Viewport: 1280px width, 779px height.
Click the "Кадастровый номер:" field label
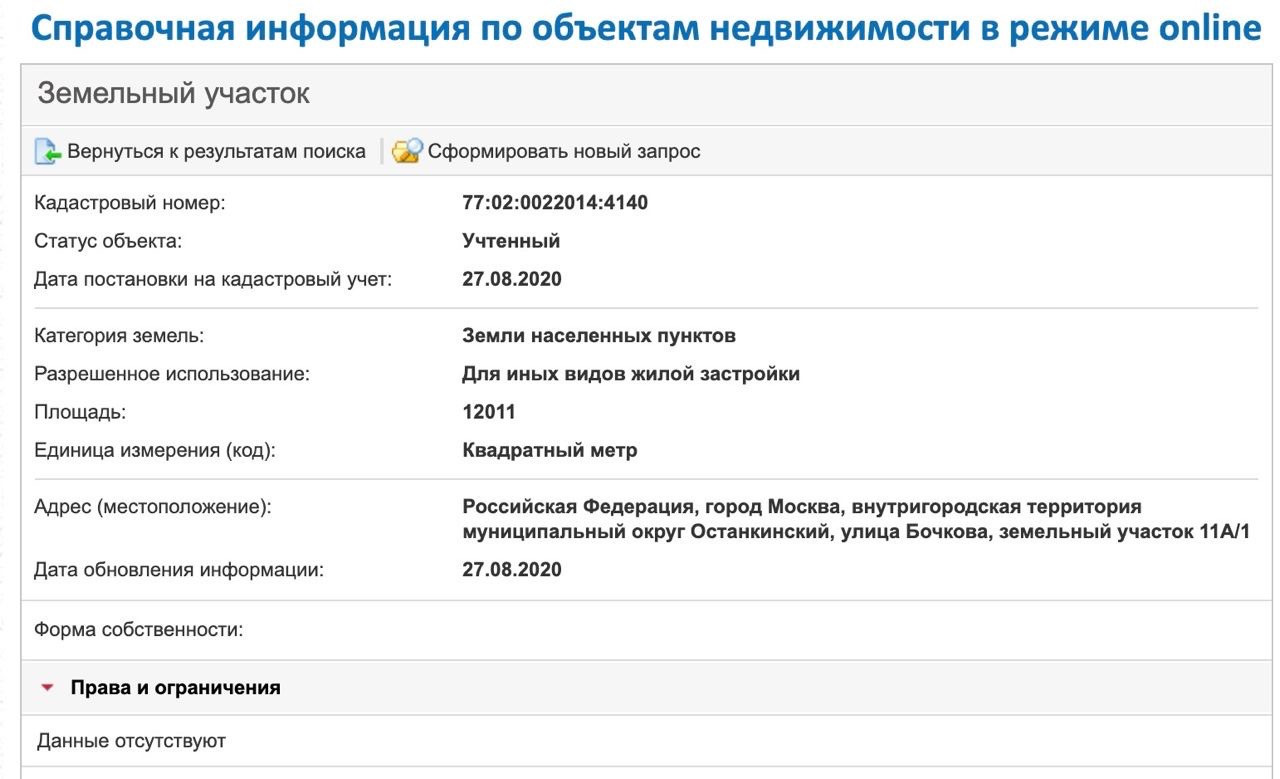130,203
